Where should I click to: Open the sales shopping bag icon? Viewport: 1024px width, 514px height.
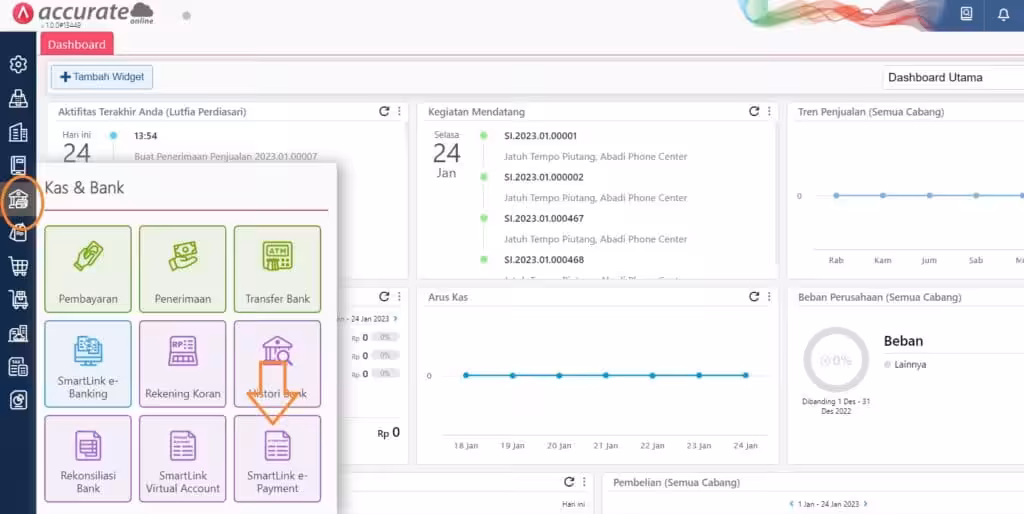click(x=18, y=233)
